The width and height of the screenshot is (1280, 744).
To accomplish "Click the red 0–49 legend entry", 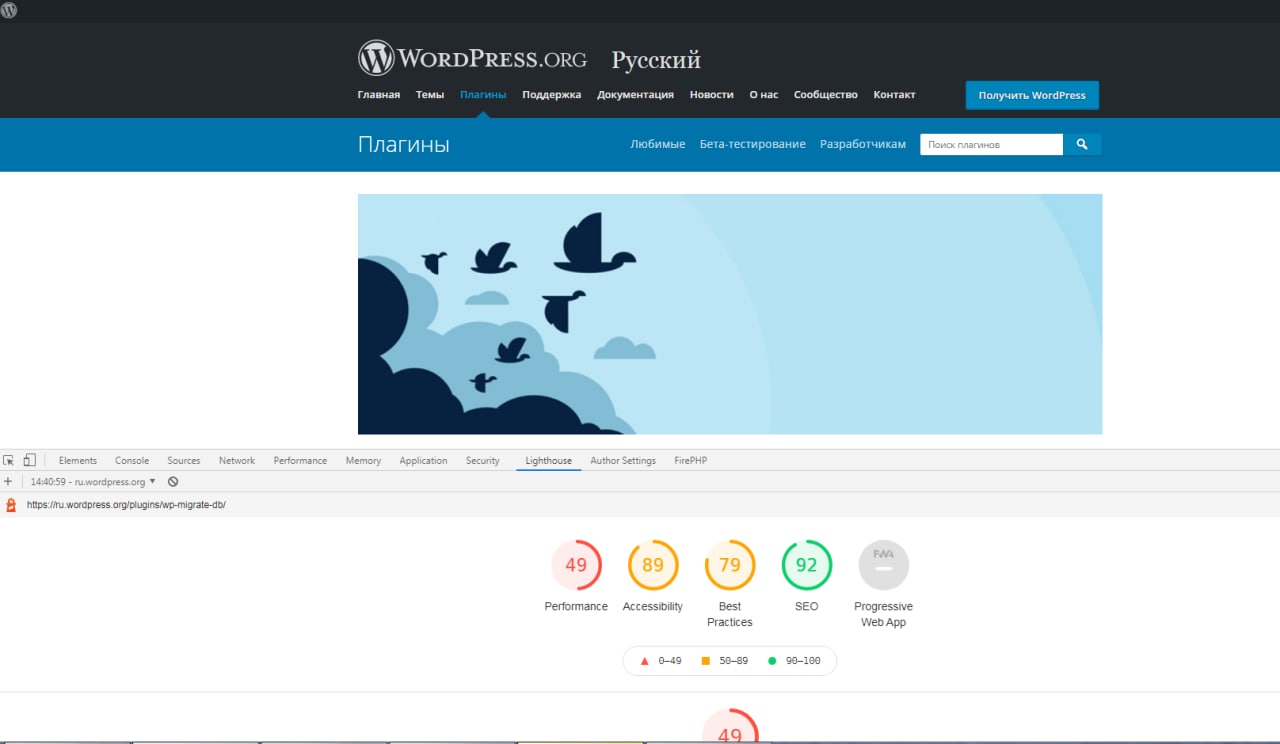I will (661, 661).
